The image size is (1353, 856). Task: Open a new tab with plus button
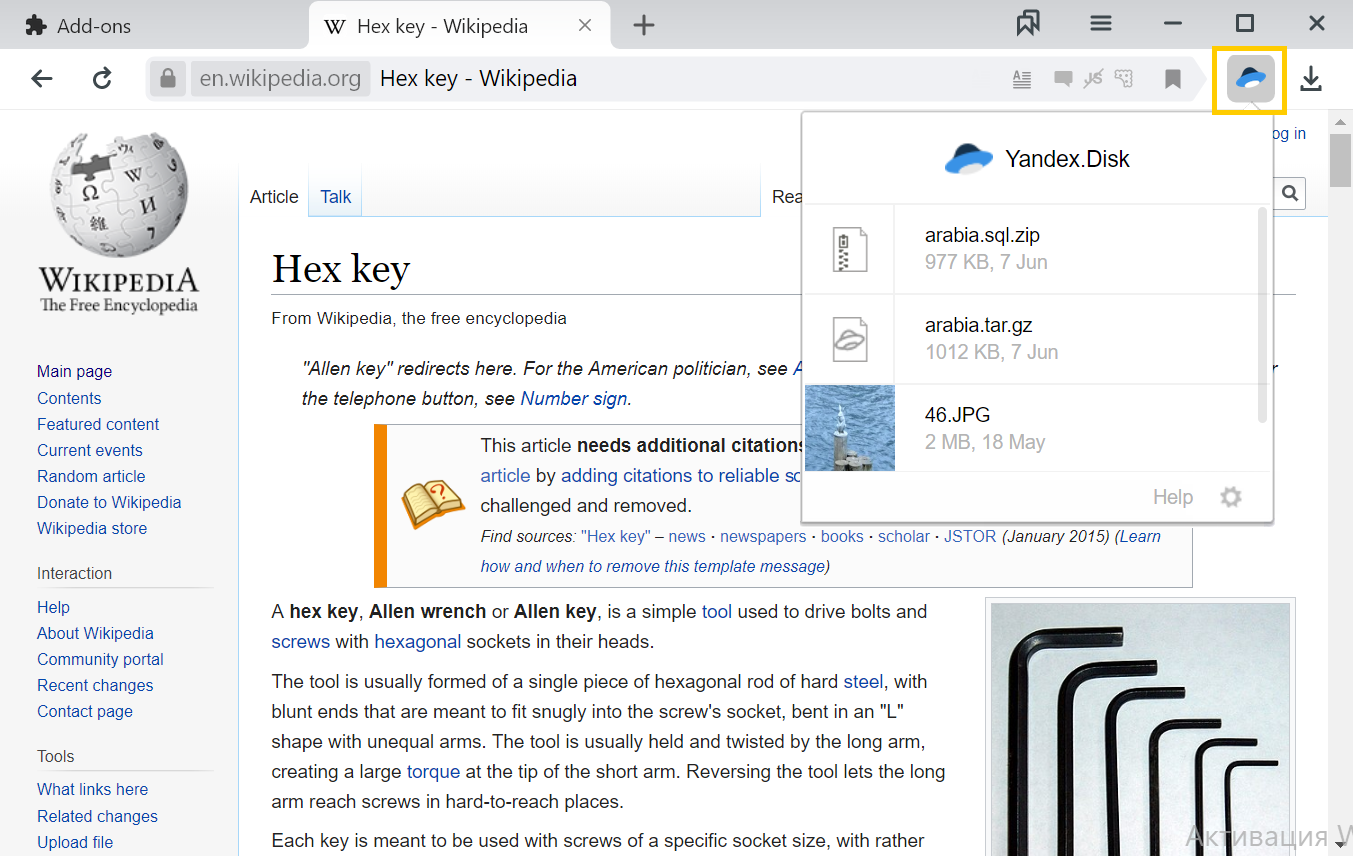[x=644, y=25]
